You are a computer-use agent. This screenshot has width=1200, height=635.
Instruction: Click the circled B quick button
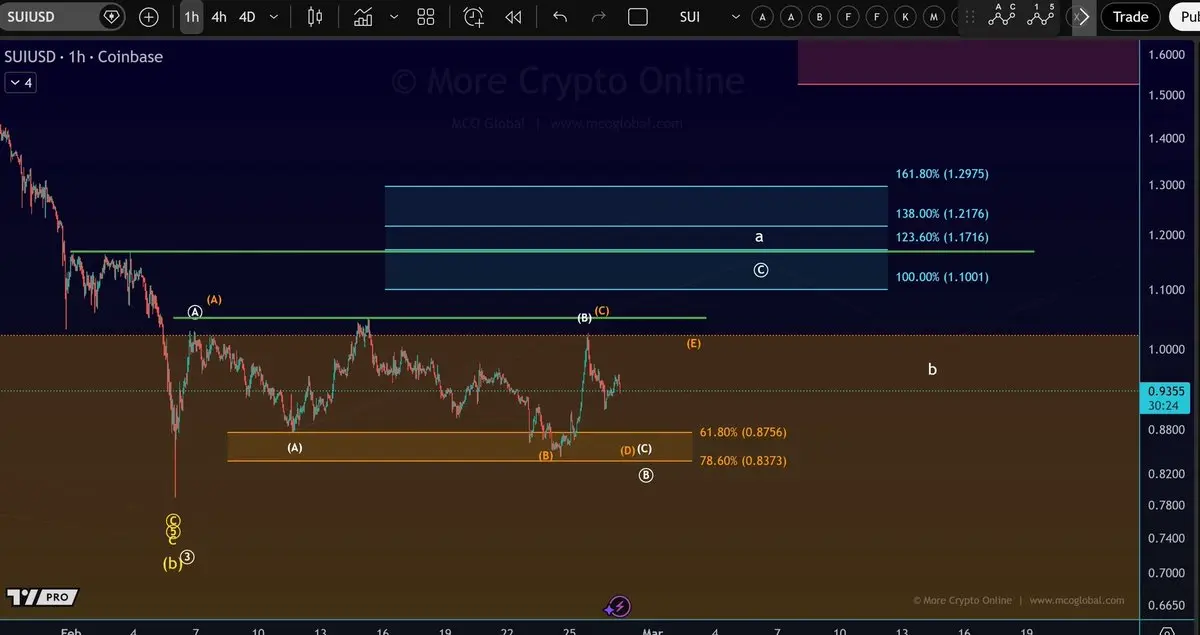(820, 17)
